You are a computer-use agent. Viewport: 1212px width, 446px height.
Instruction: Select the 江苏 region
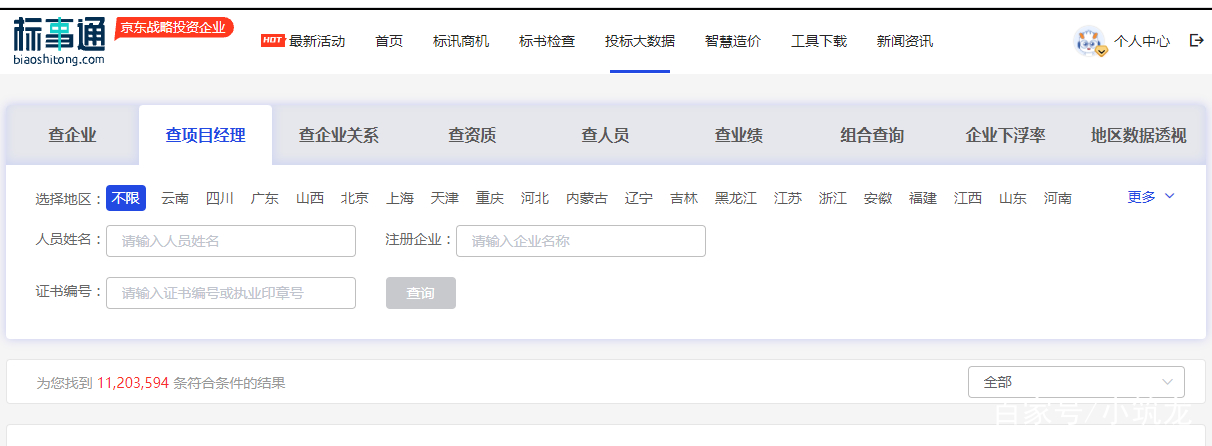pos(788,198)
